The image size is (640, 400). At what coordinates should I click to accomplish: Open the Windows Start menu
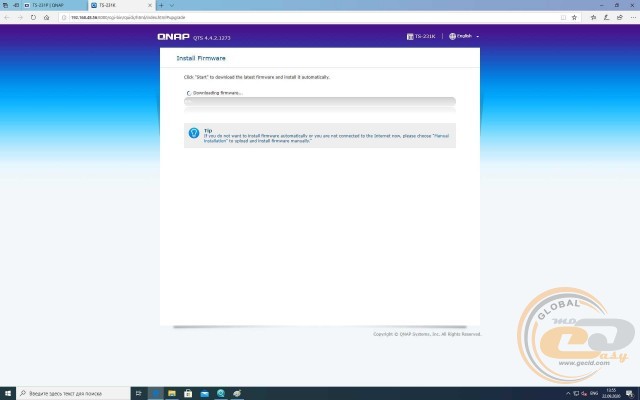[8, 393]
